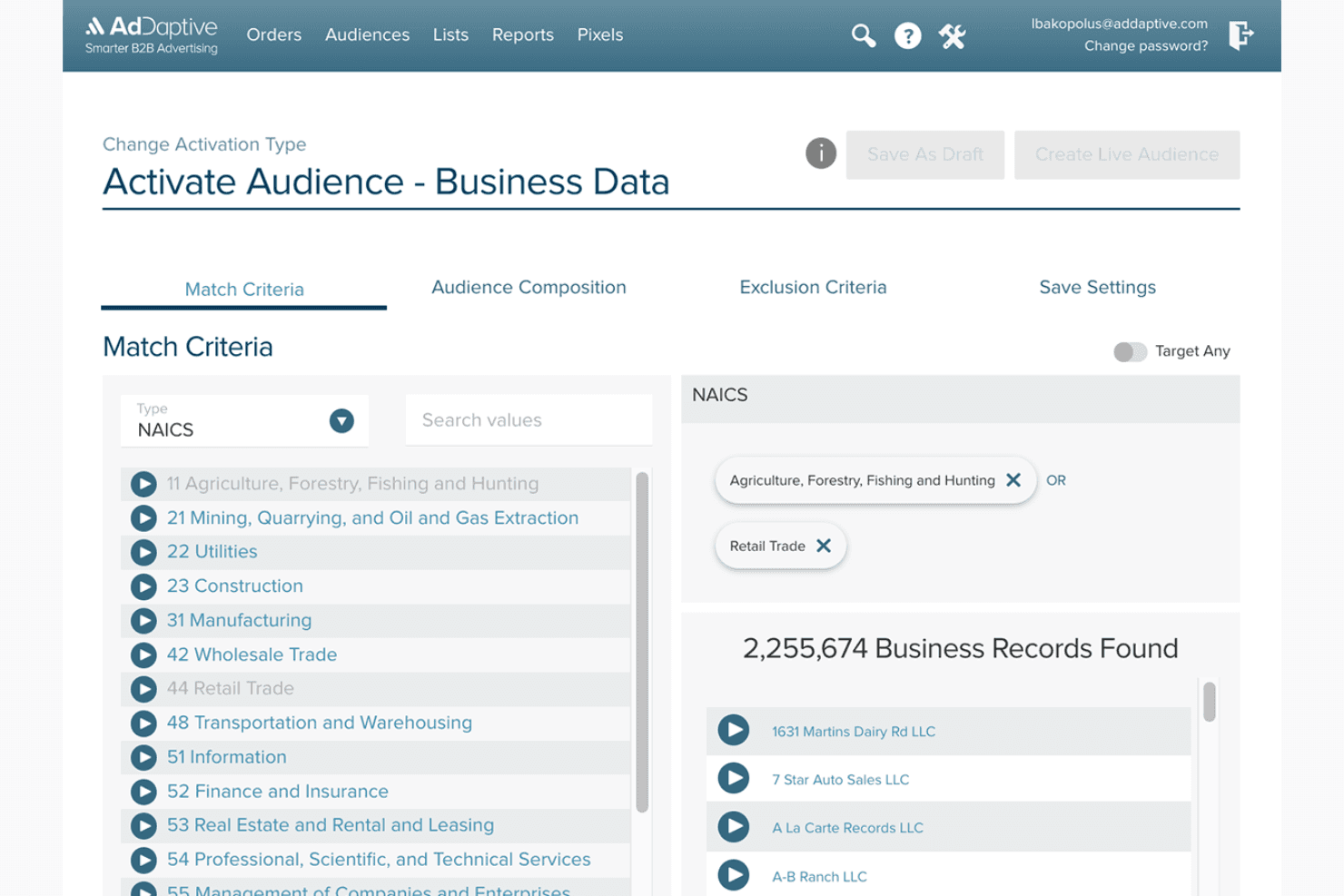
Task: Click the info icon beside Save As Draft
Action: [821, 153]
